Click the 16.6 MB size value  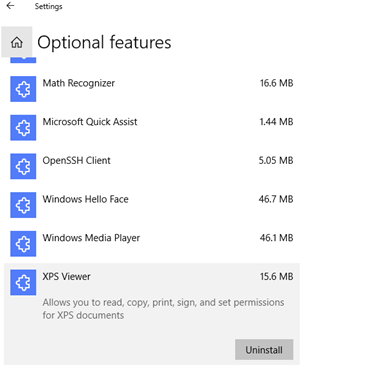[x=276, y=83]
